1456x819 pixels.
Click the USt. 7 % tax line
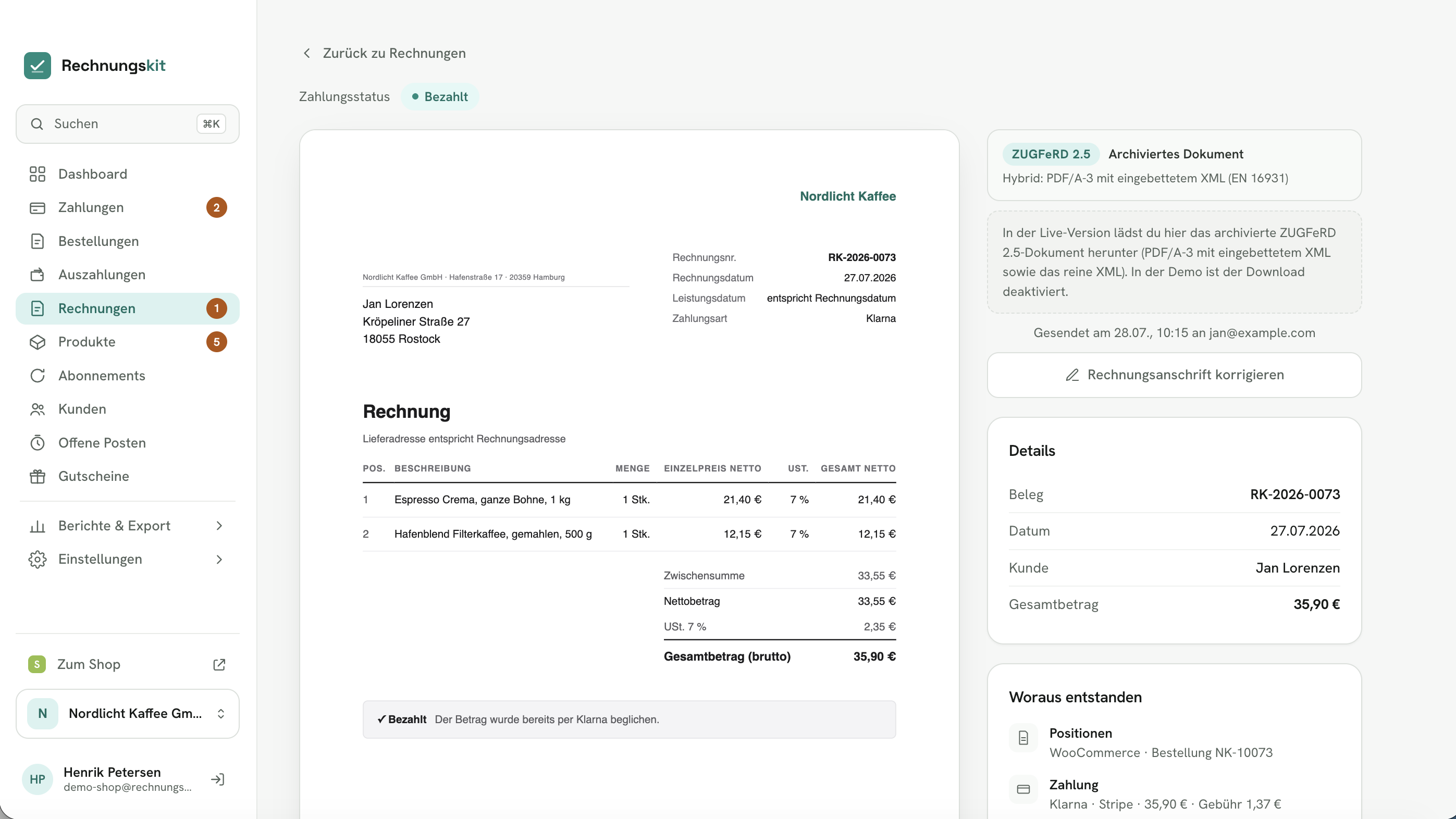click(780, 627)
